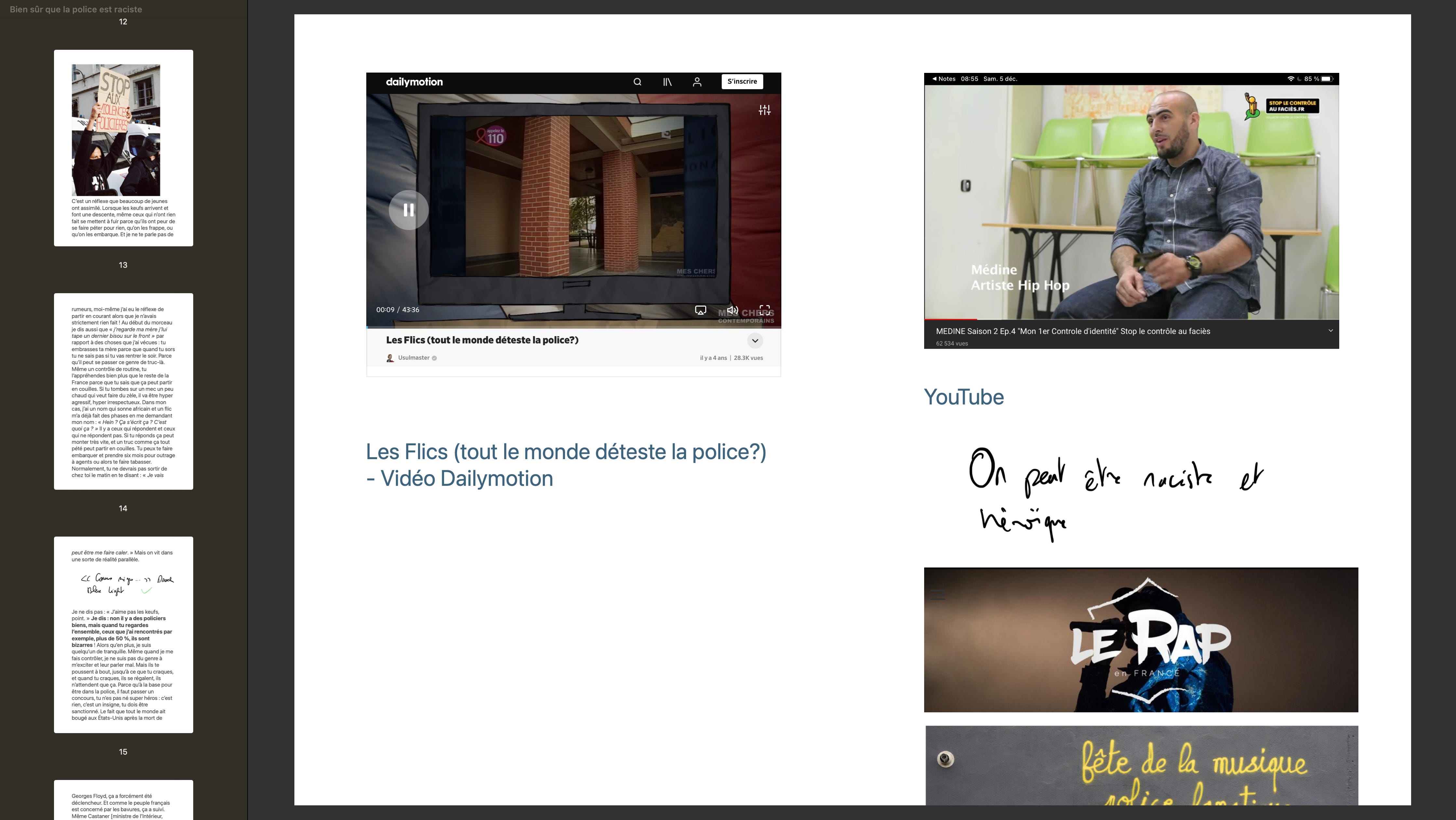Pause the Les Flics video
Viewport: 1456px width, 820px height.
409,210
